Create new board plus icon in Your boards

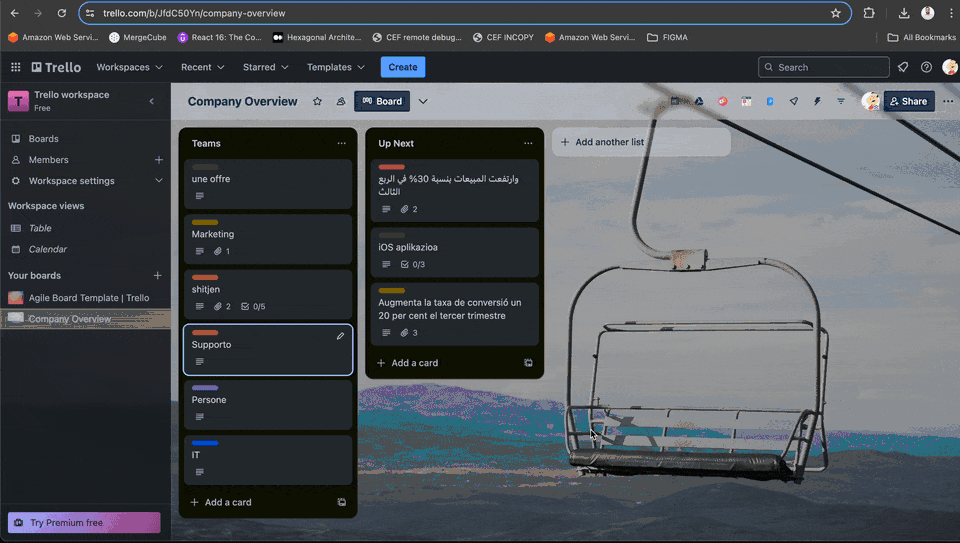pos(157,275)
